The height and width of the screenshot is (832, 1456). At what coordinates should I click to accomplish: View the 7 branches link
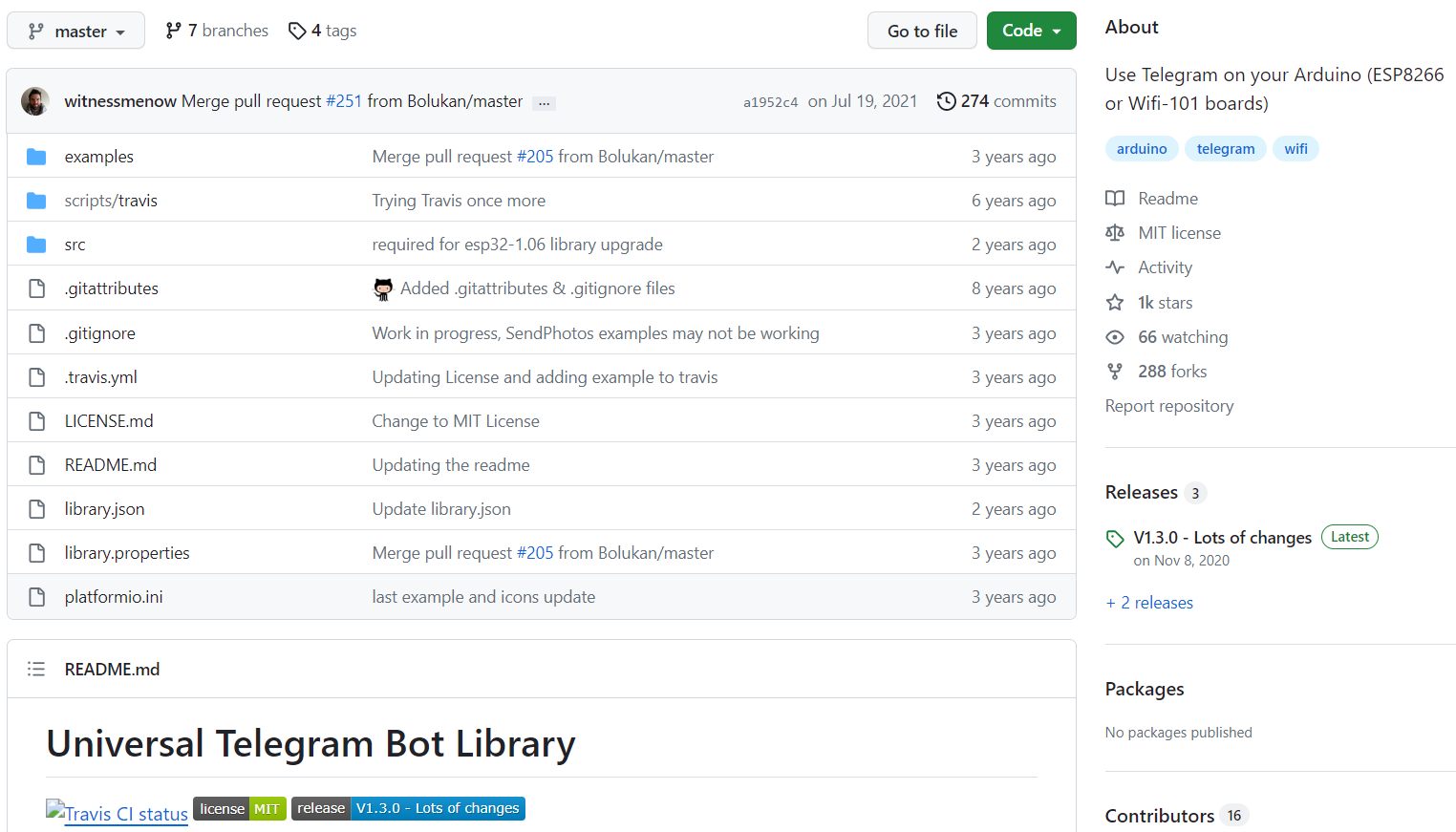click(217, 31)
